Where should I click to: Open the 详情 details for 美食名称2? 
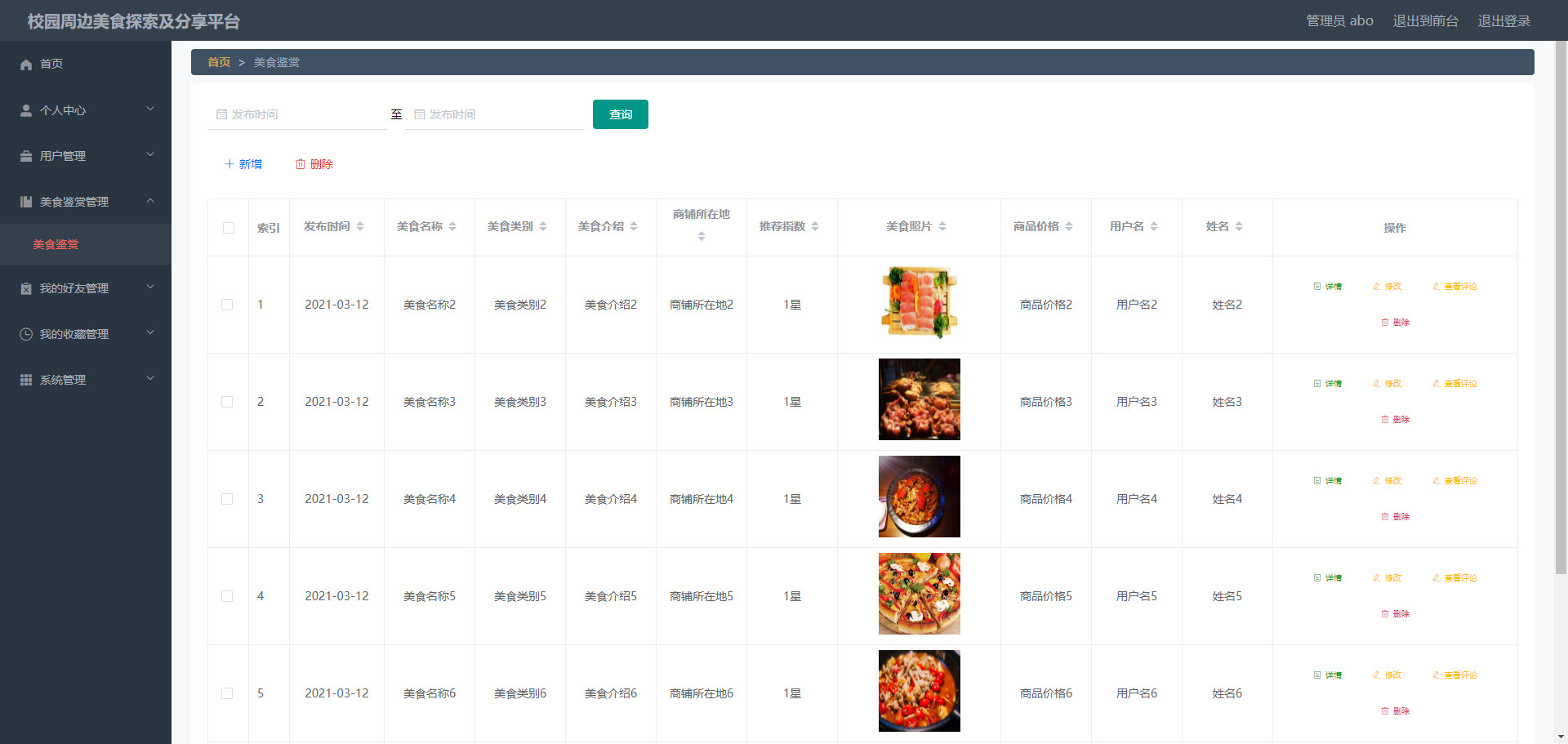point(1327,287)
